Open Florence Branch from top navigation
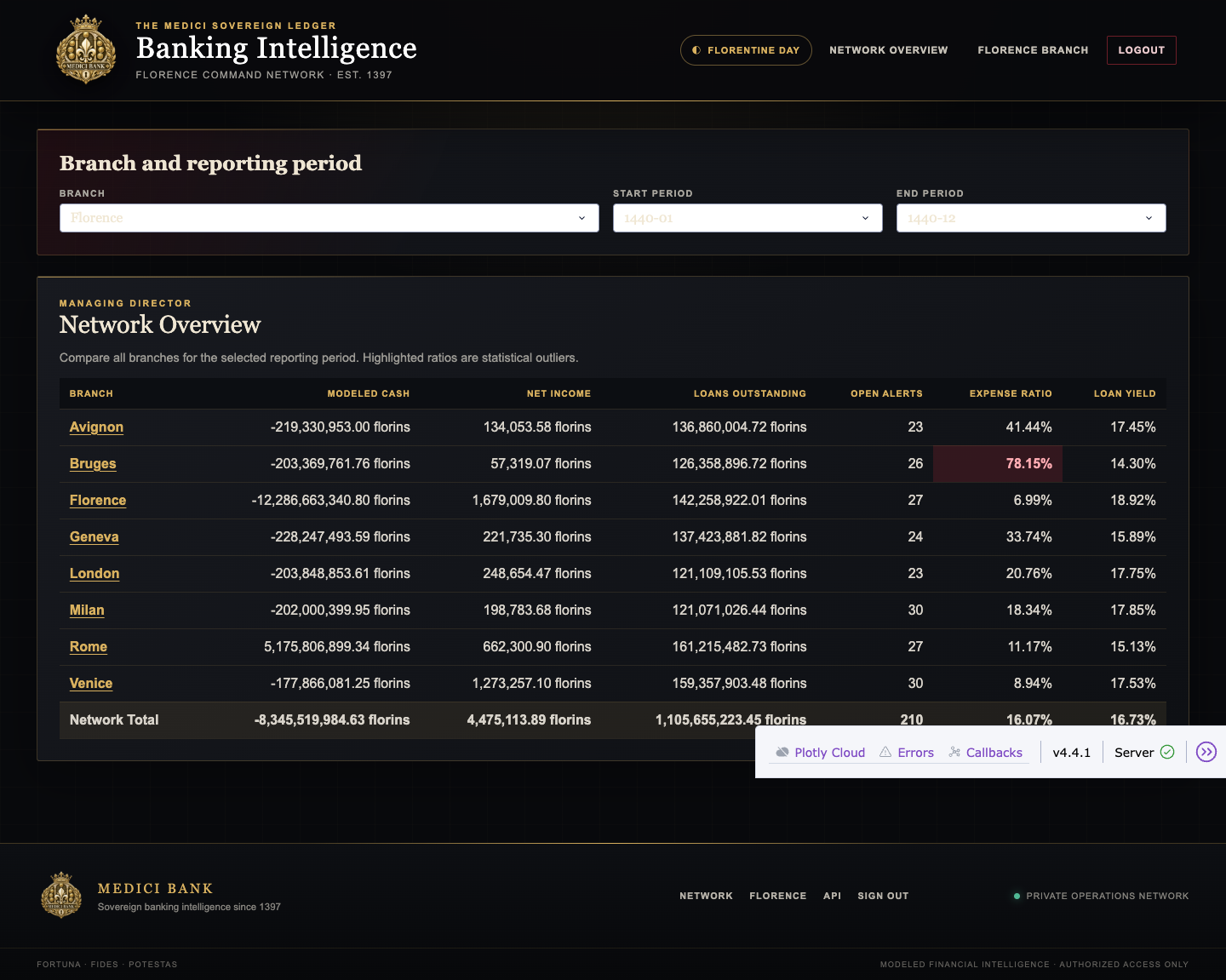 1033,50
